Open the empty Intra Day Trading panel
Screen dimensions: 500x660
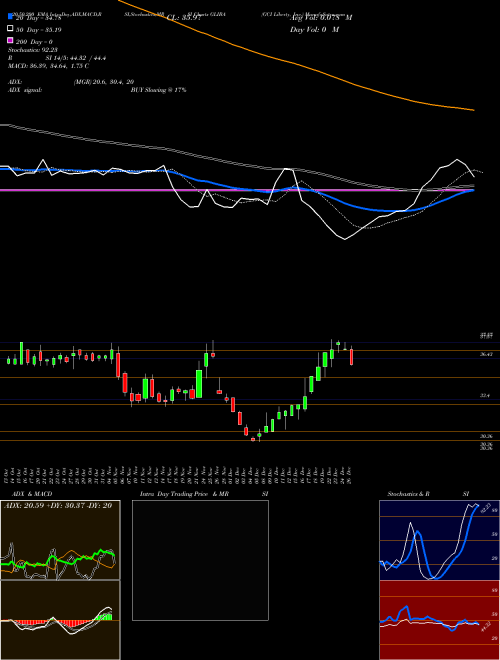coord(200,560)
